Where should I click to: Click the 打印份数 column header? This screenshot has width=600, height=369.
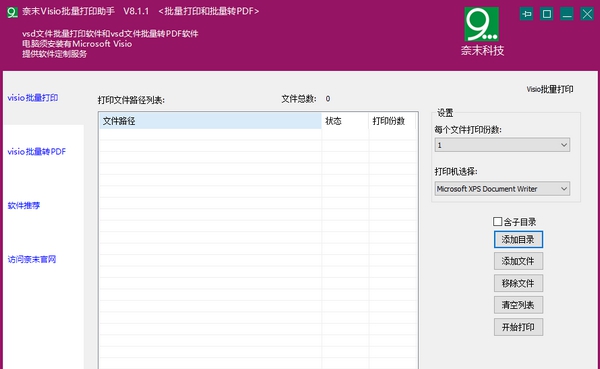pos(392,121)
